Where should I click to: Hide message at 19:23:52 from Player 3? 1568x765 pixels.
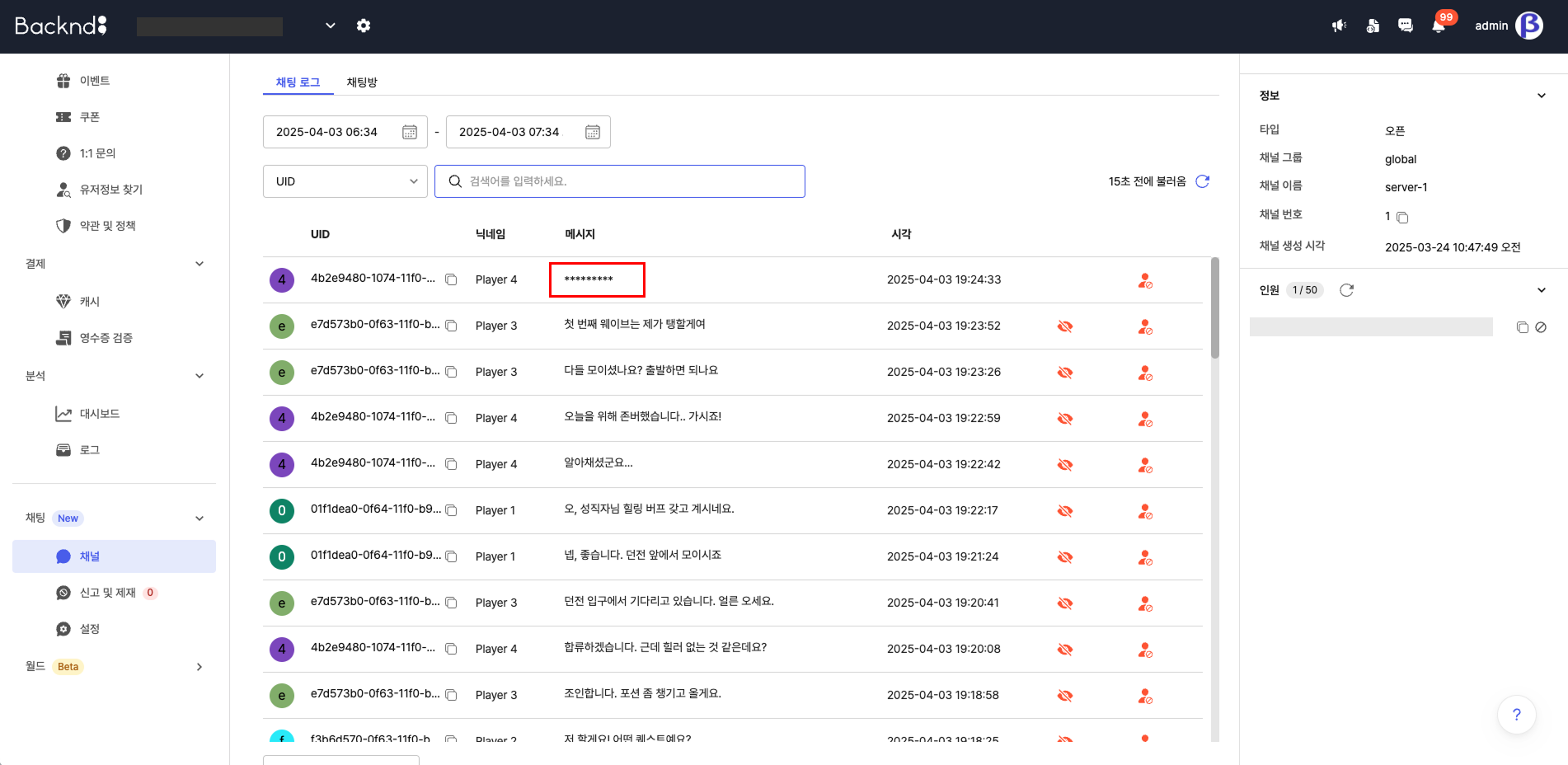click(1065, 326)
